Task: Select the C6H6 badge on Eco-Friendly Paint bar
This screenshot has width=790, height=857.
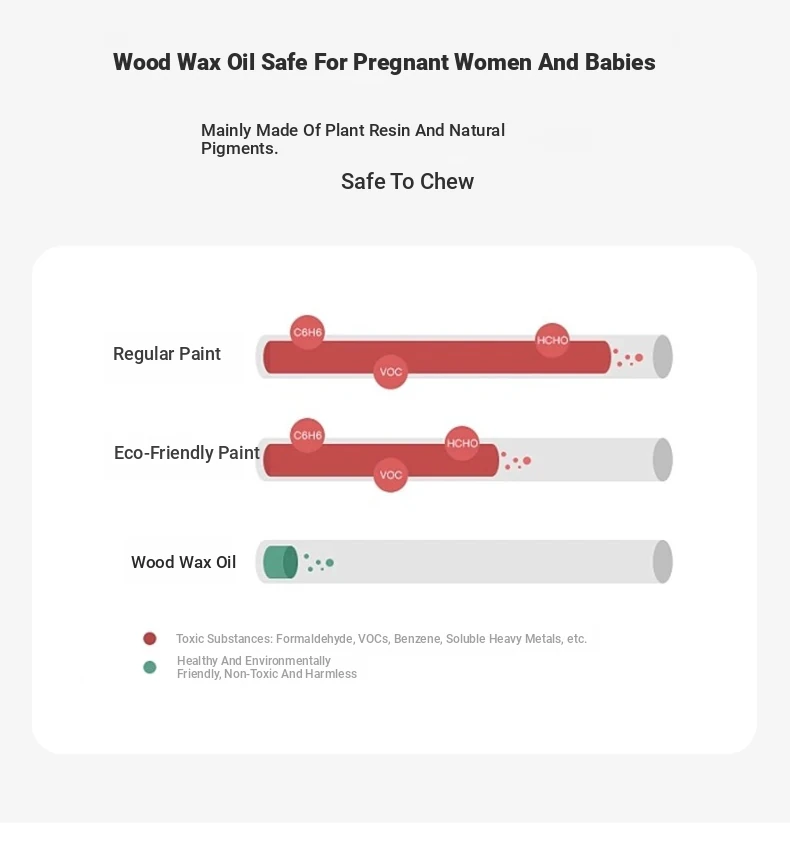Action: point(307,435)
